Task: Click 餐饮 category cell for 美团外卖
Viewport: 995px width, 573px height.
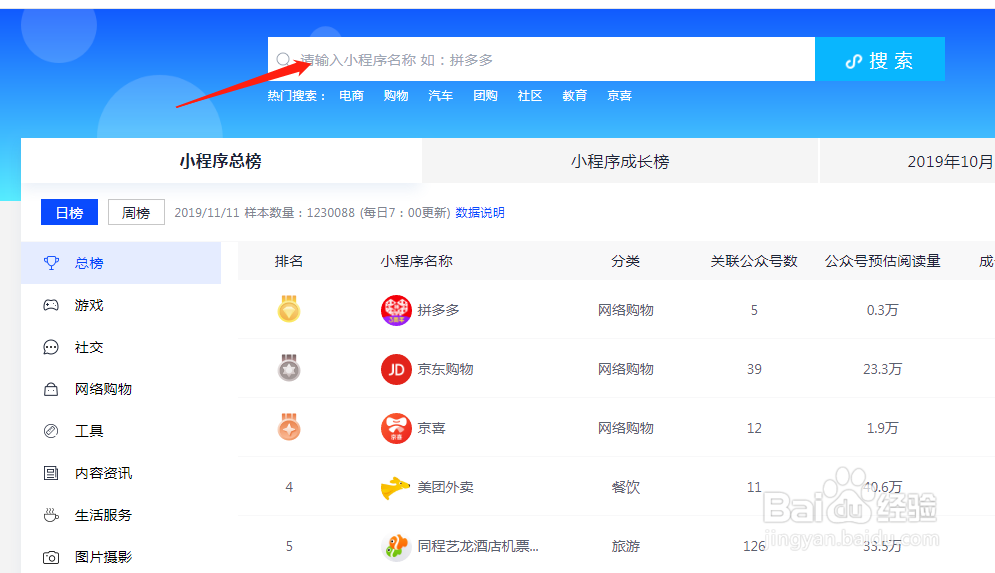Action: point(626,487)
